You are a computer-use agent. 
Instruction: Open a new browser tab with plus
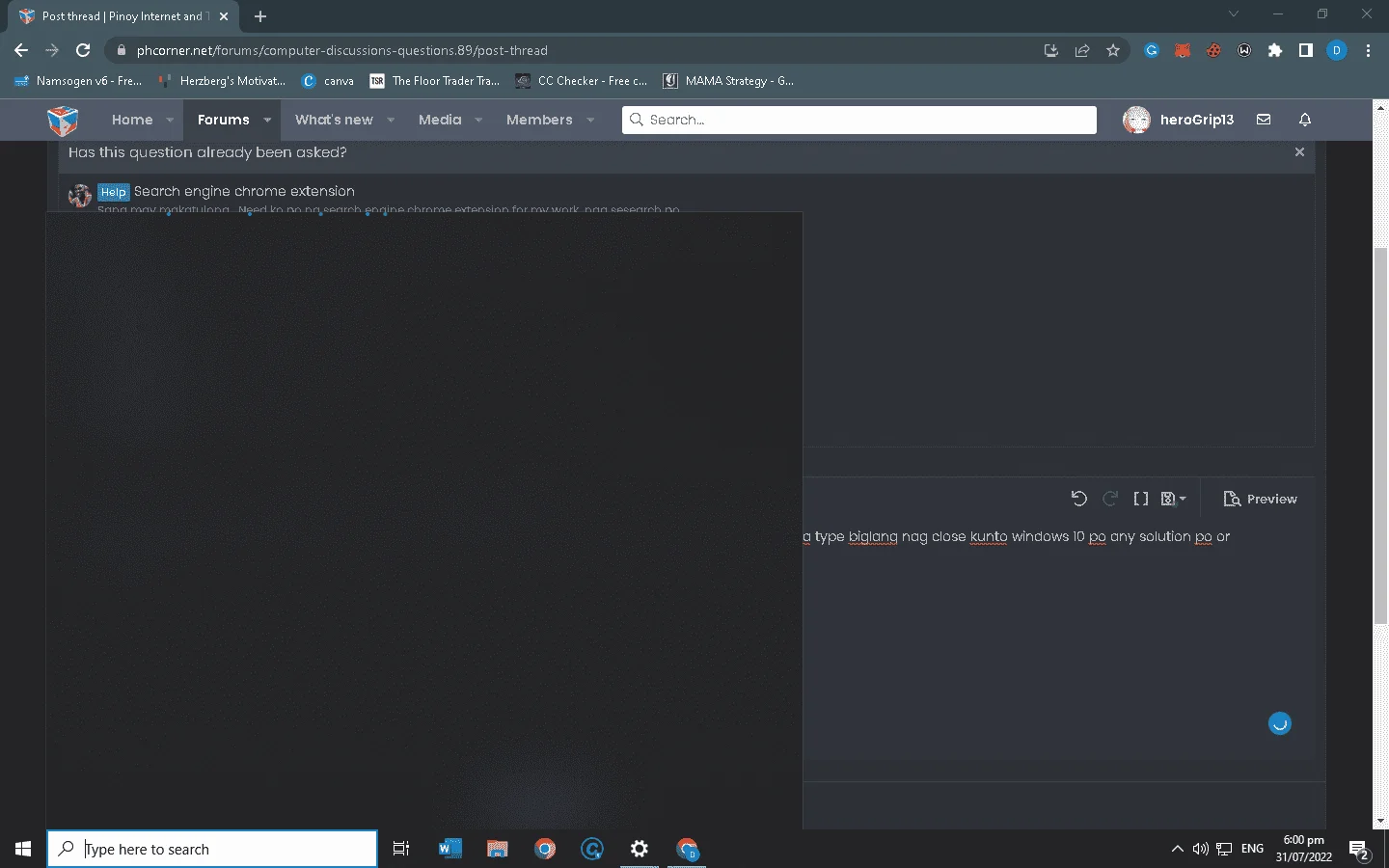point(260,16)
